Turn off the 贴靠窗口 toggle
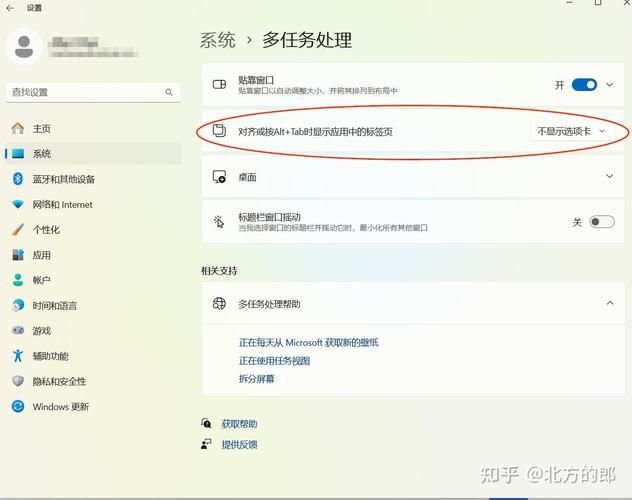Image resolution: width=632 pixels, height=500 pixels. click(584, 85)
